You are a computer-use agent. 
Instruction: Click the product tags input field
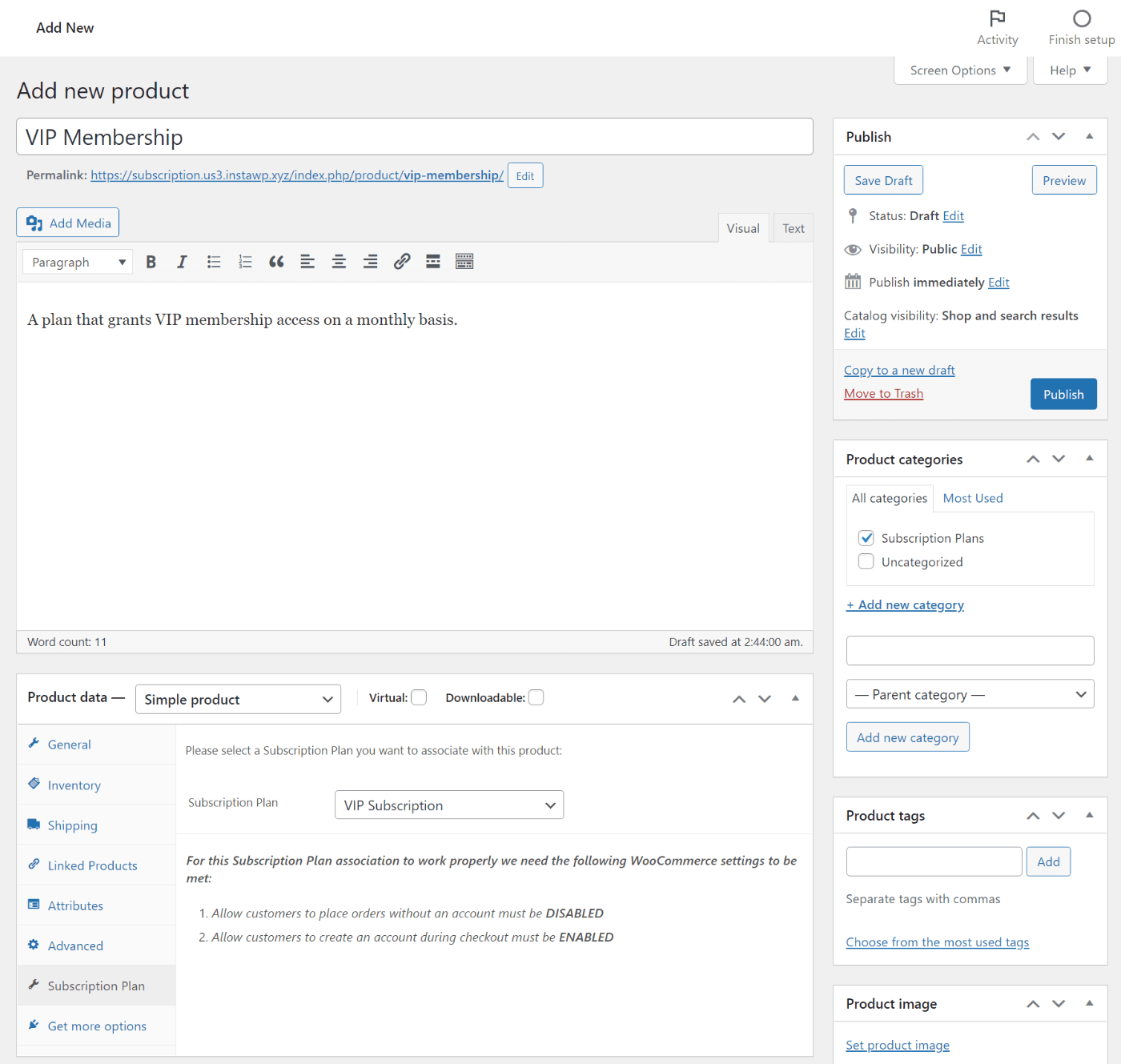coord(934,861)
